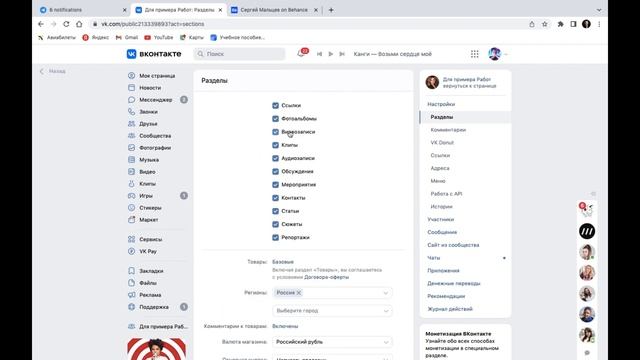Open Сообщества in left sidebar
The height and width of the screenshot is (360, 640).
coord(155,136)
